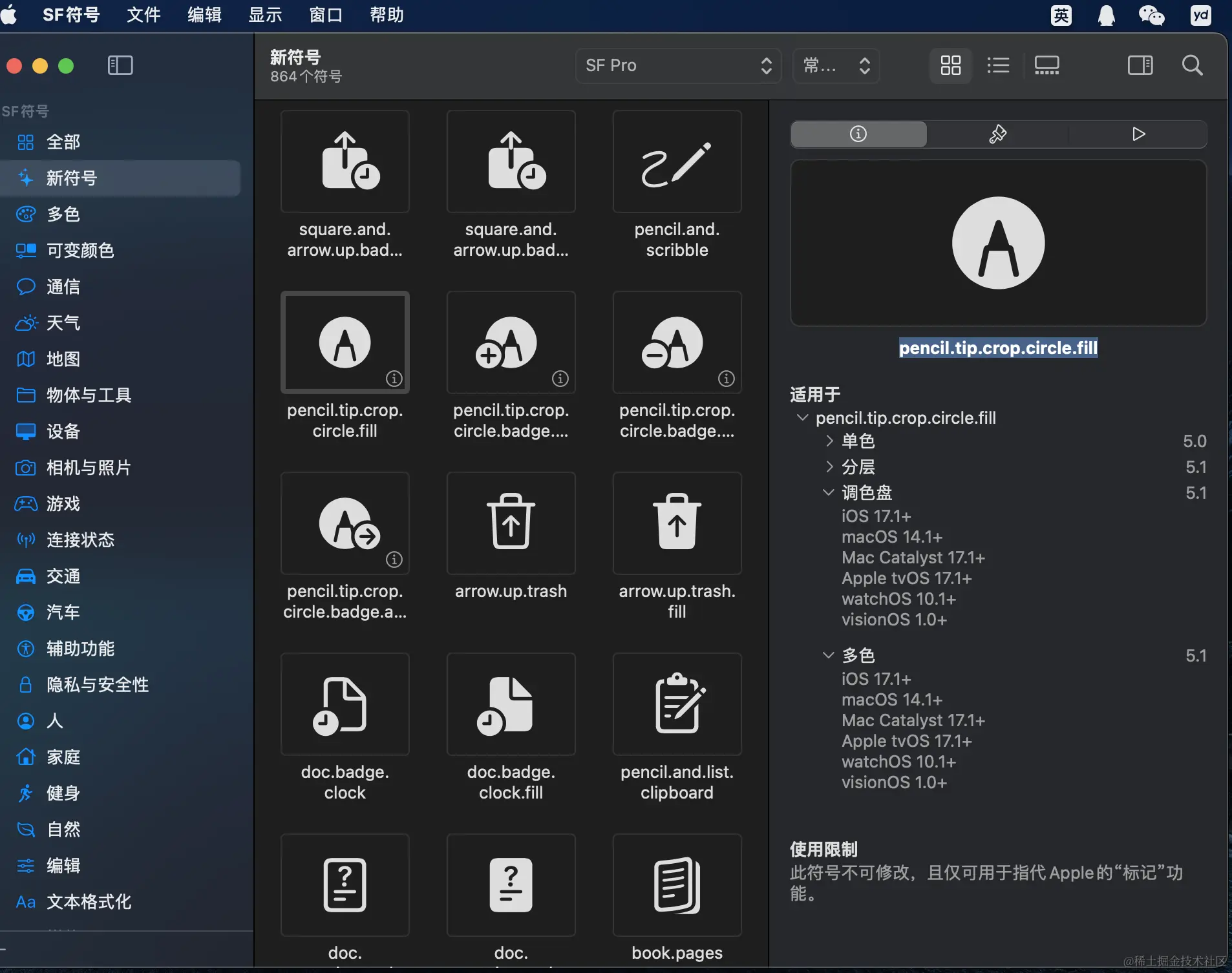Select the doc.badge.clock.fill symbol
This screenshot has width=1232, height=973.
pyautogui.click(x=511, y=704)
